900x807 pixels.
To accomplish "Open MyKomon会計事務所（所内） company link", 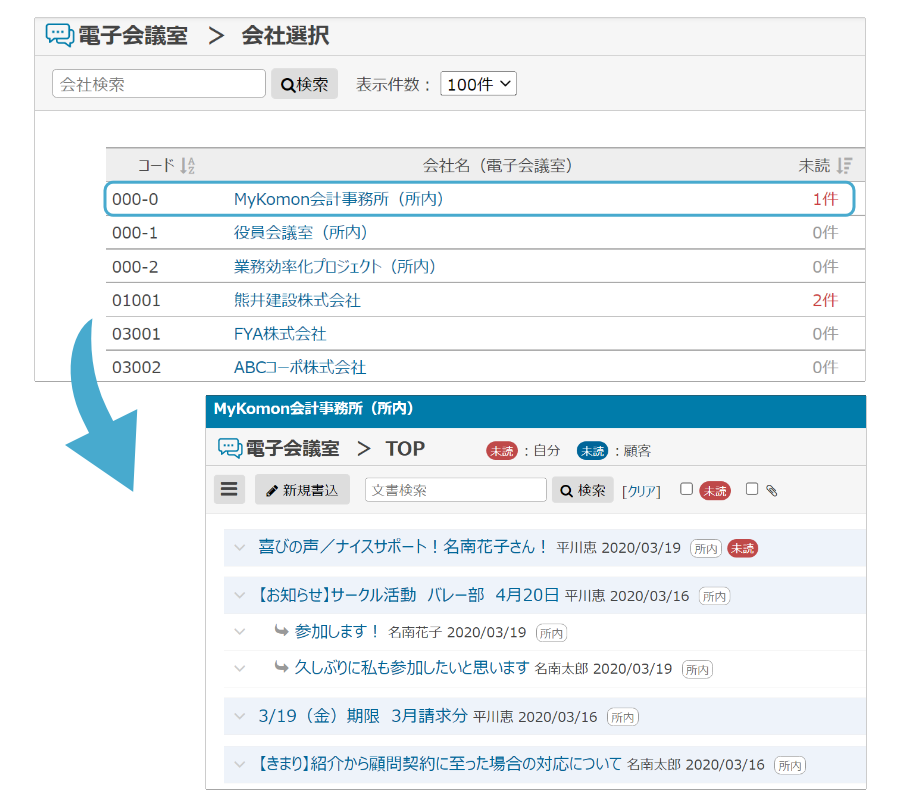I will click(x=338, y=199).
